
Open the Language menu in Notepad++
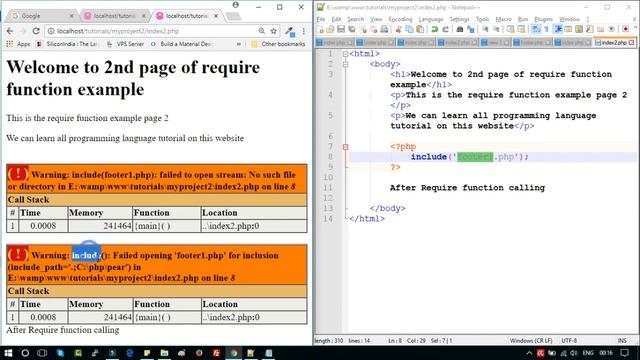point(431,19)
